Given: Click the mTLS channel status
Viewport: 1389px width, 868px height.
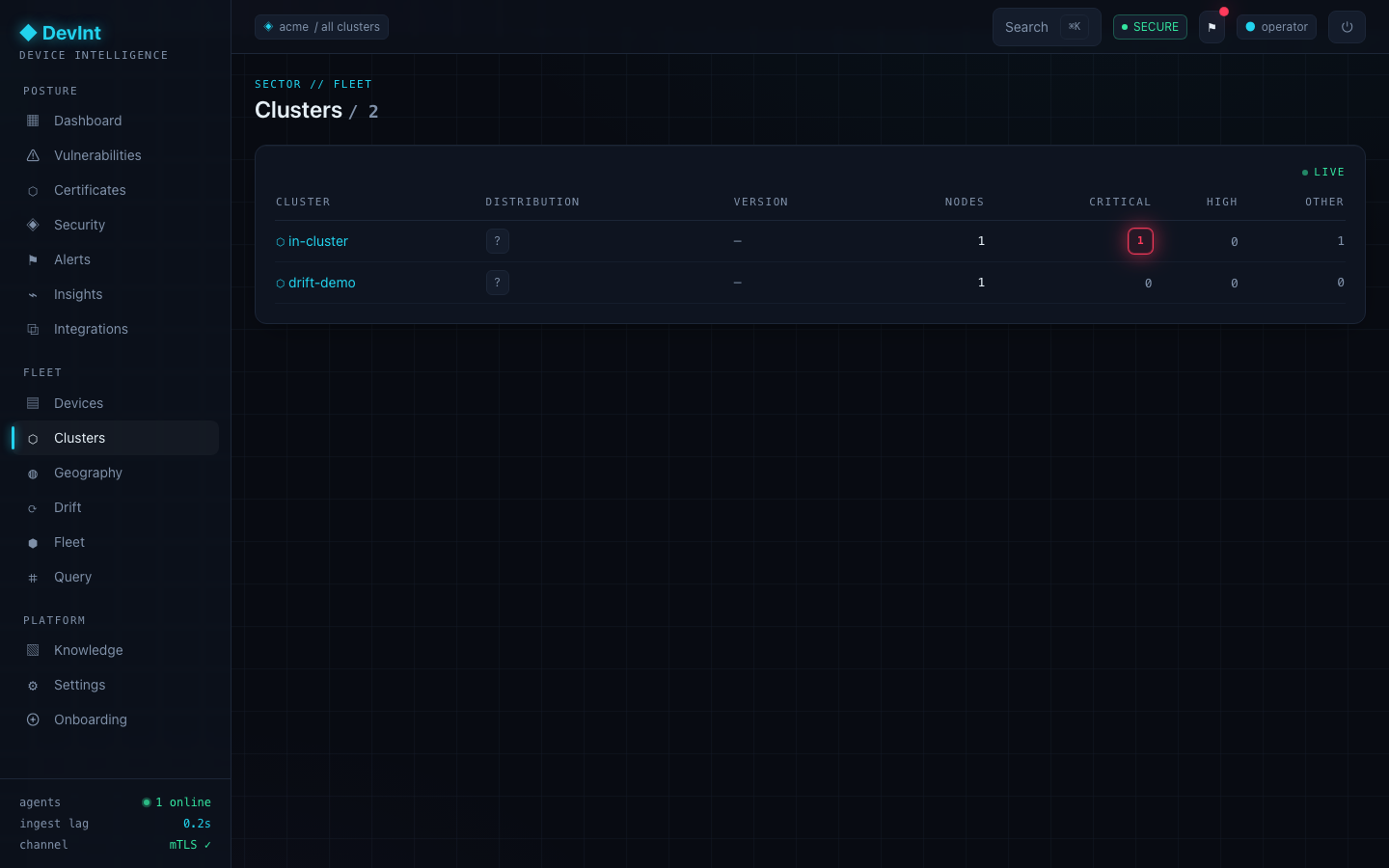Looking at the screenshot, I should pyautogui.click(x=190, y=845).
